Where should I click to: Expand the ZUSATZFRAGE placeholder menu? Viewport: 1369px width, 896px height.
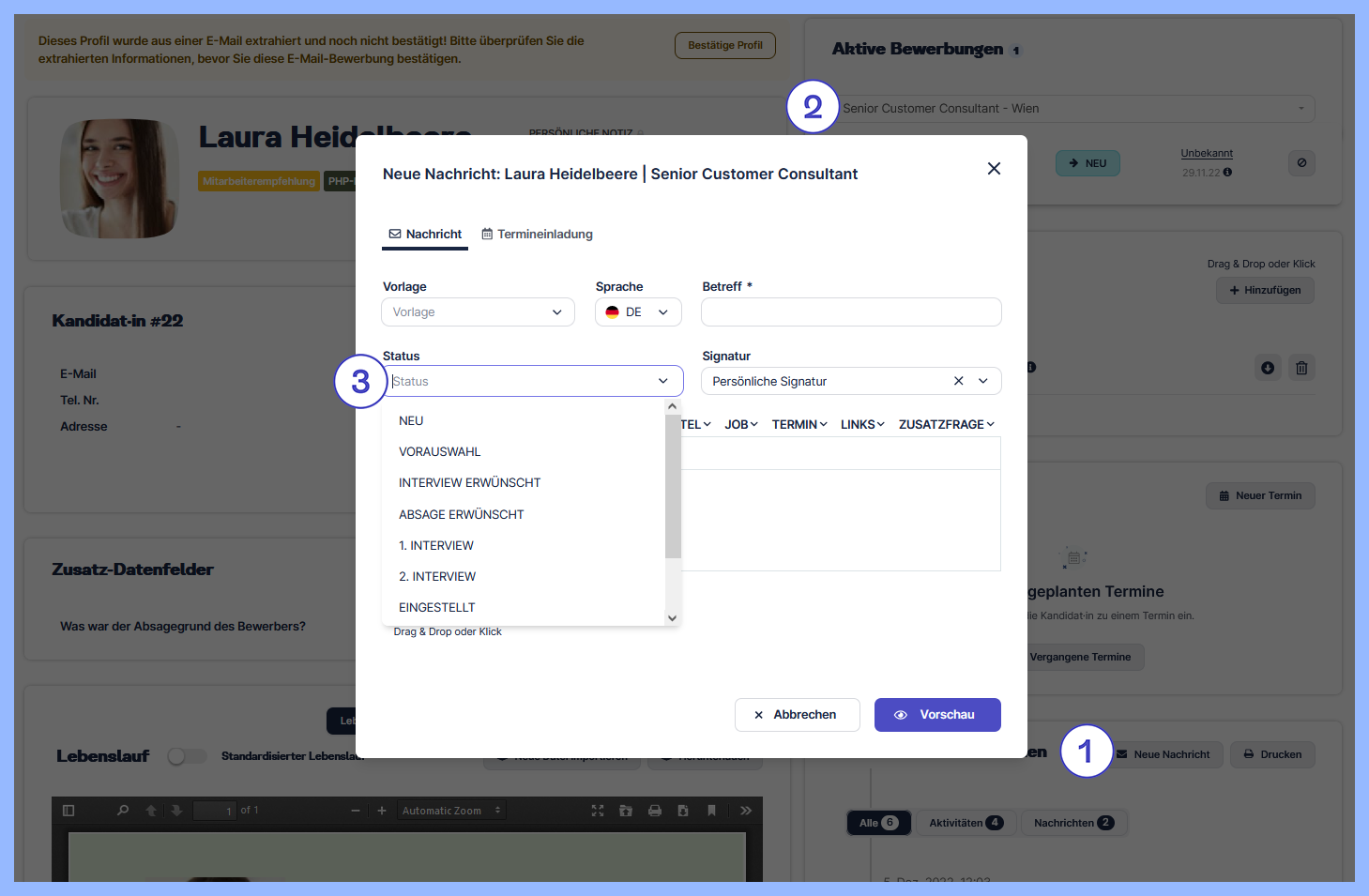(946, 425)
